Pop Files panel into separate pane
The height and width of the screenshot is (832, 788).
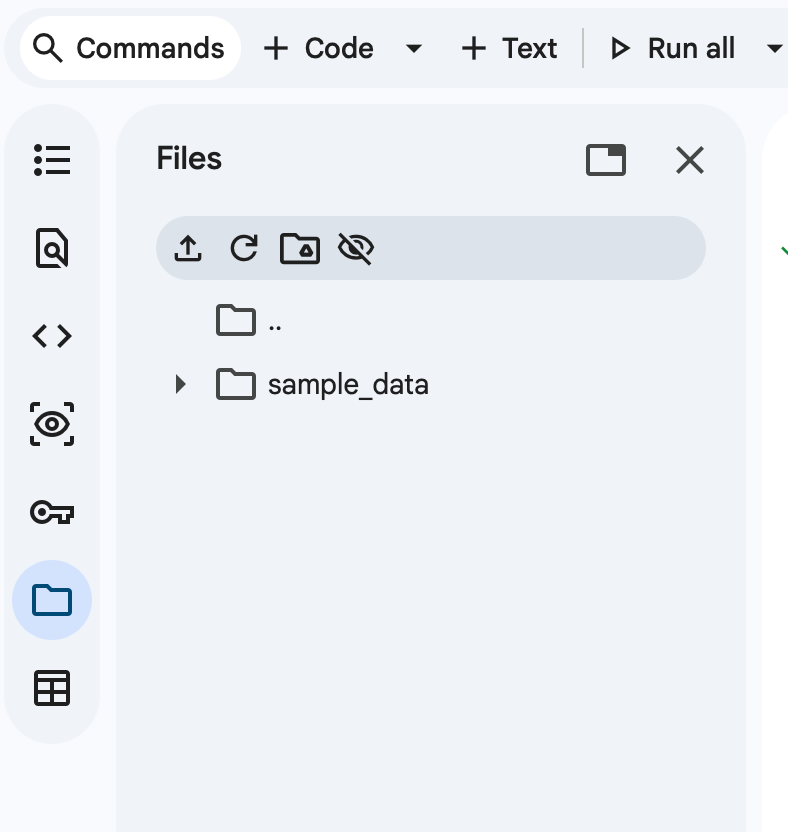606,160
